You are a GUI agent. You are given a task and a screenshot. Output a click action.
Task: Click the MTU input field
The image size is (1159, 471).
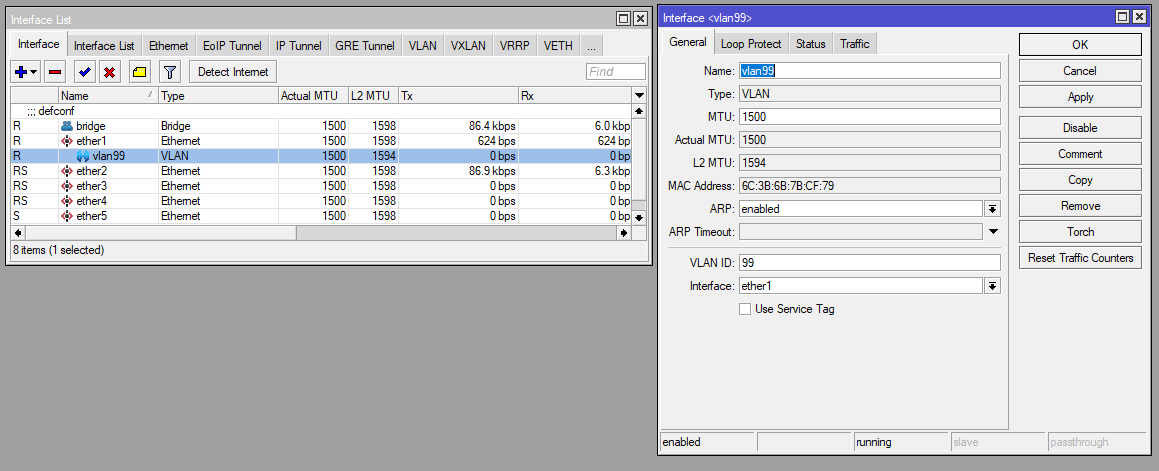[x=869, y=117]
